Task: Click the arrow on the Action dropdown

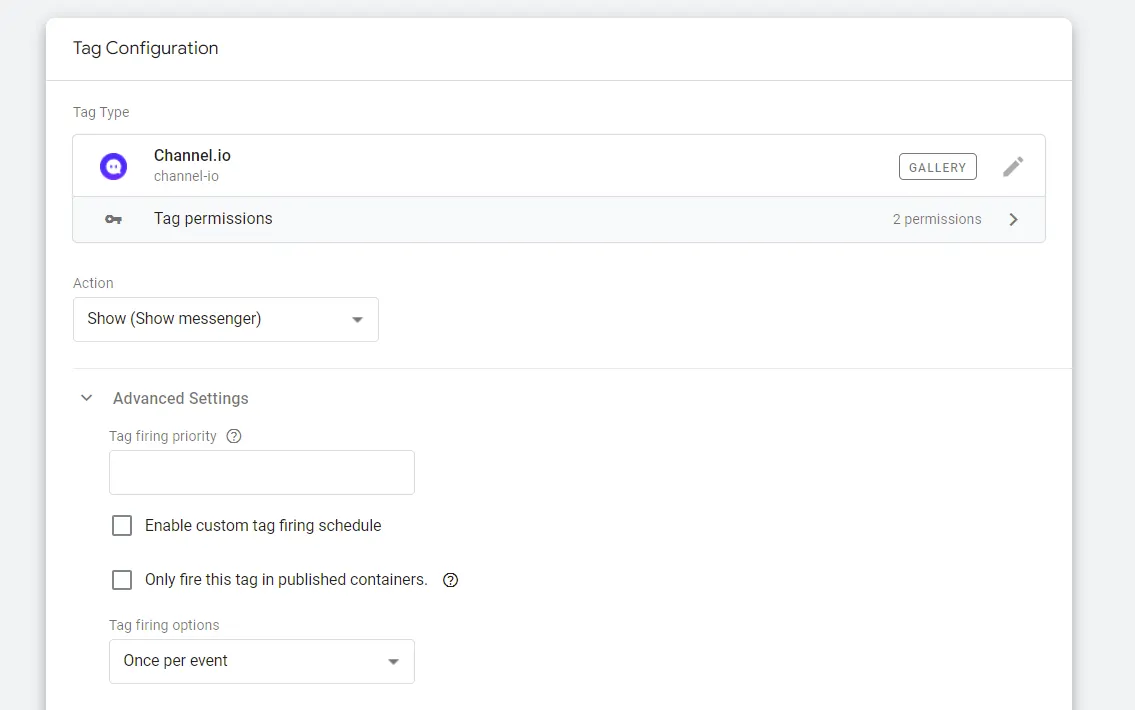Action: coord(357,320)
